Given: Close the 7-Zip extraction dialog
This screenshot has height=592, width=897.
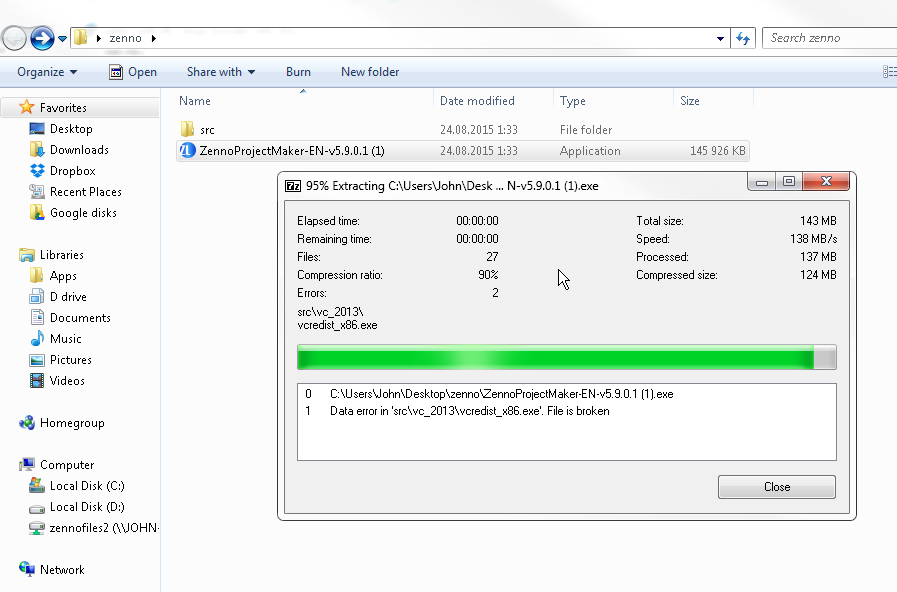Looking at the screenshot, I should (x=826, y=181).
